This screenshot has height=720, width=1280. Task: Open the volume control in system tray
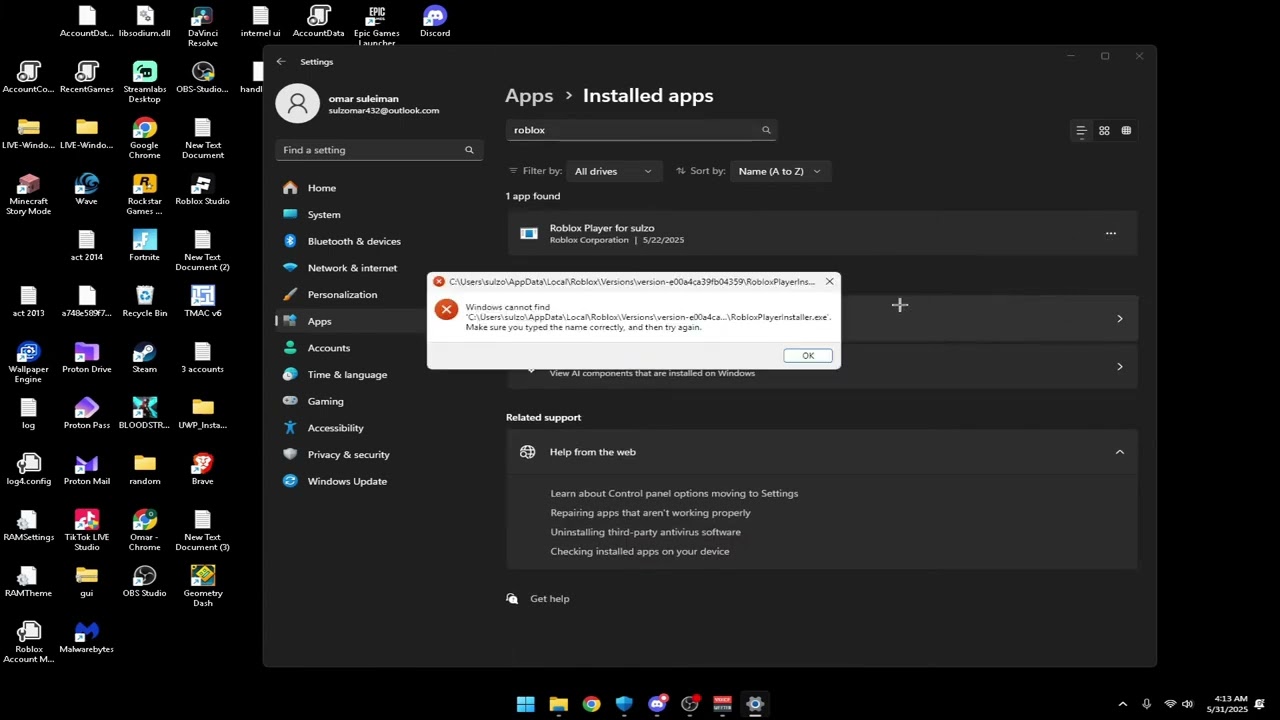(x=1187, y=704)
